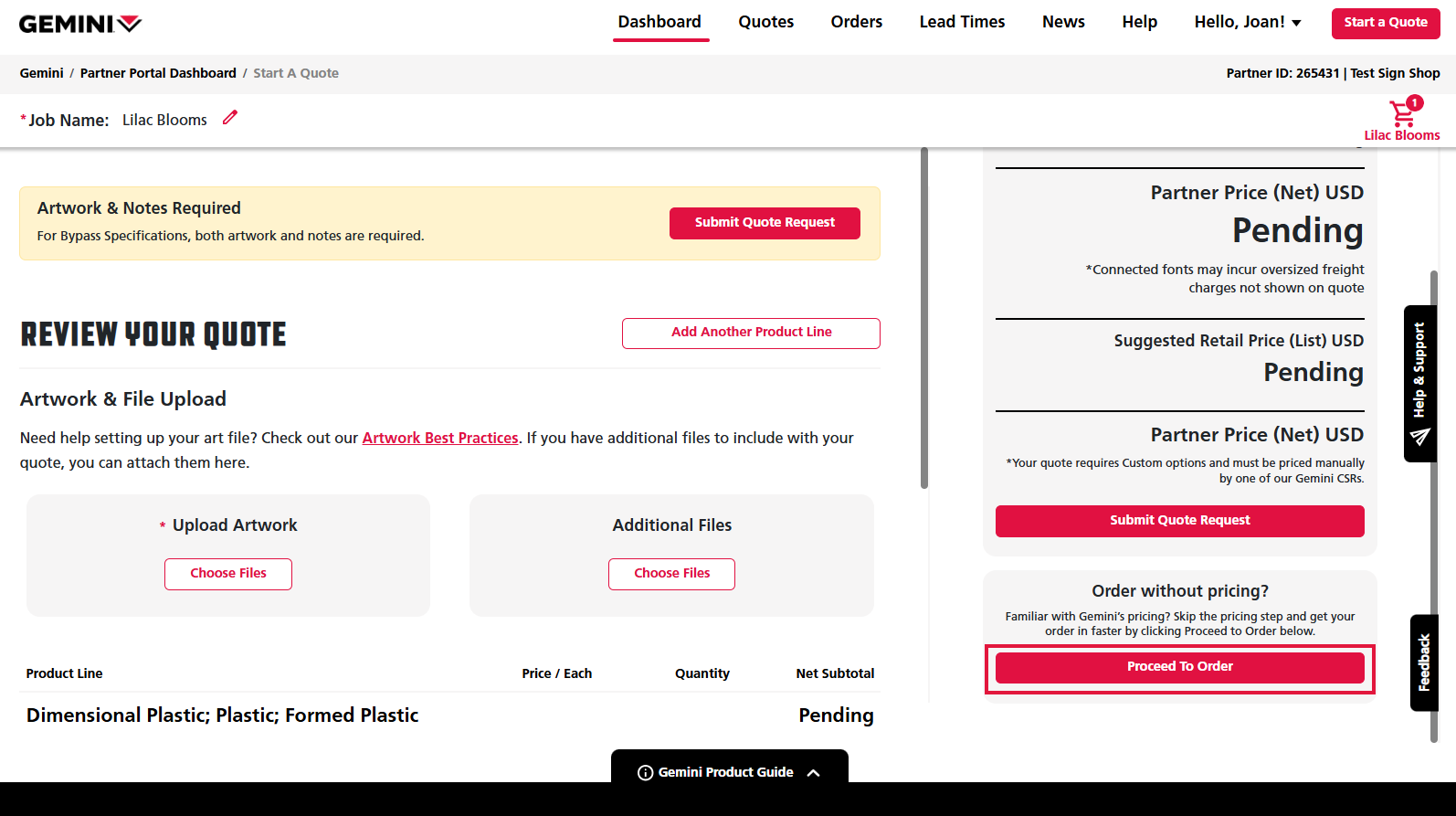
Task: Open Artwork Best Practices link
Action: (x=440, y=438)
